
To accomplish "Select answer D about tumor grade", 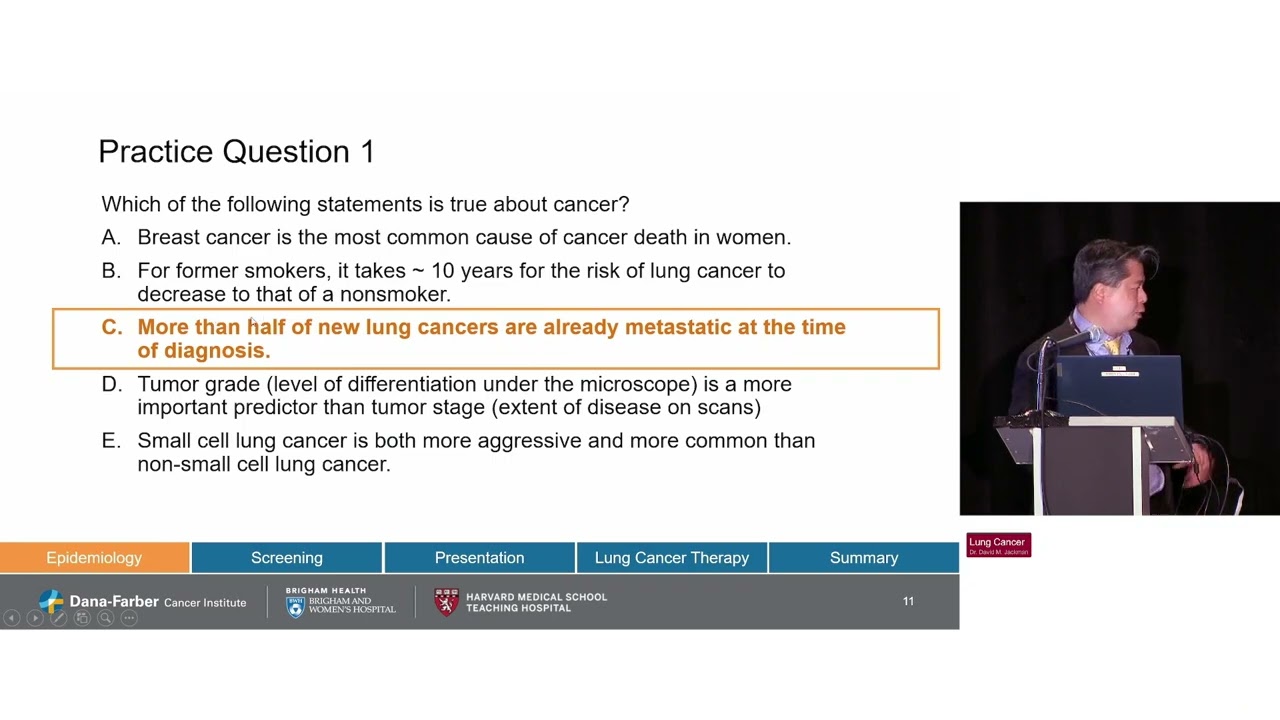I will coord(446,395).
